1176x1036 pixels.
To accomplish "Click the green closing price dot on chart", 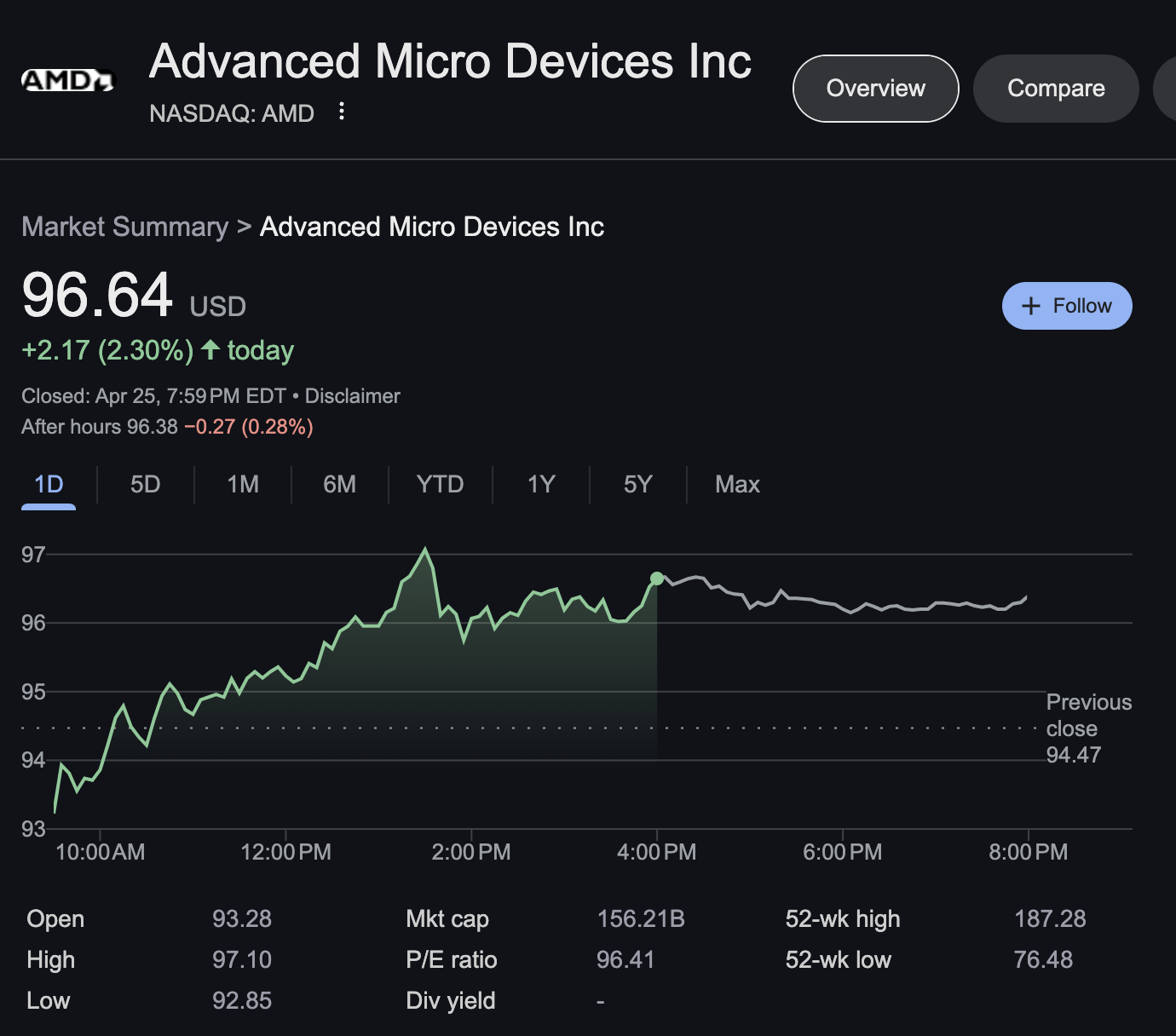I will click(x=656, y=578).
